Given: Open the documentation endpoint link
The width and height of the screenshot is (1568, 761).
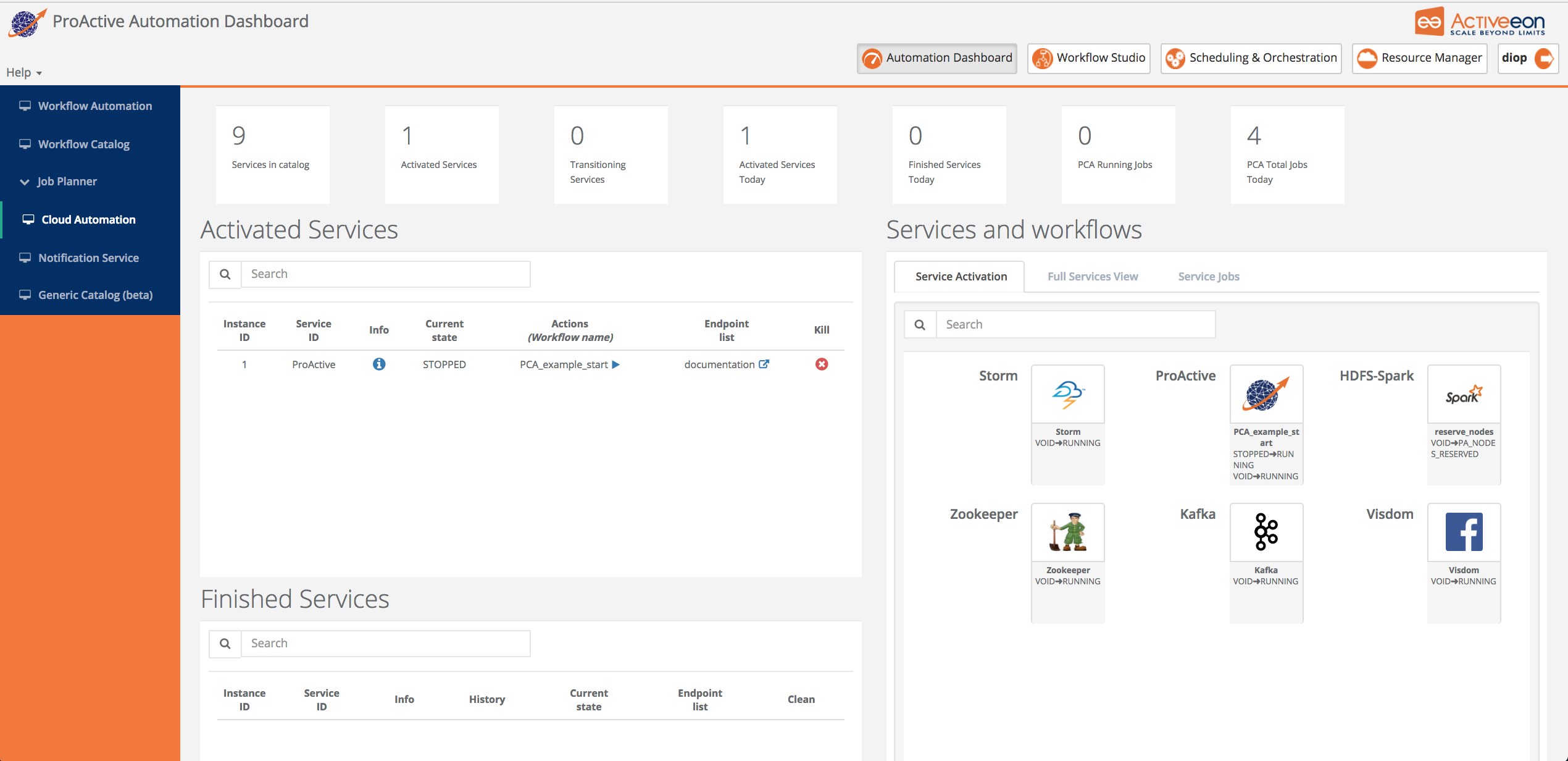Looking at the screenshot, I should [x=719, y=364].
